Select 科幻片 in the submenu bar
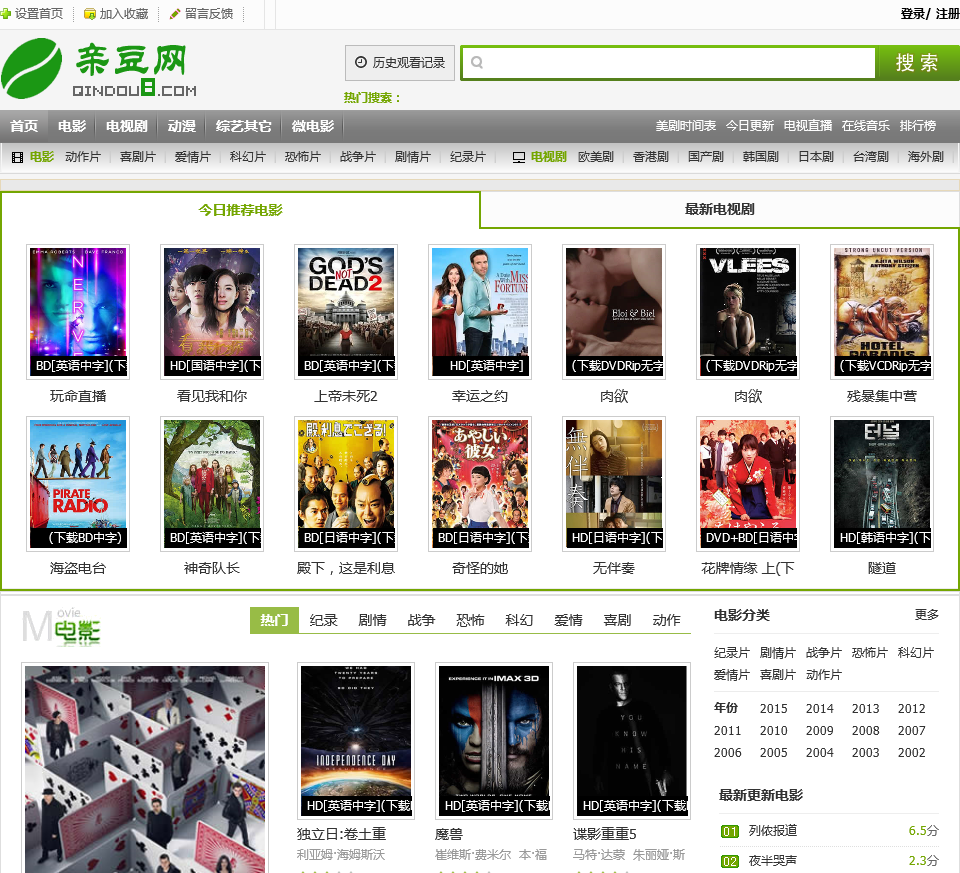 coord(248,157)
